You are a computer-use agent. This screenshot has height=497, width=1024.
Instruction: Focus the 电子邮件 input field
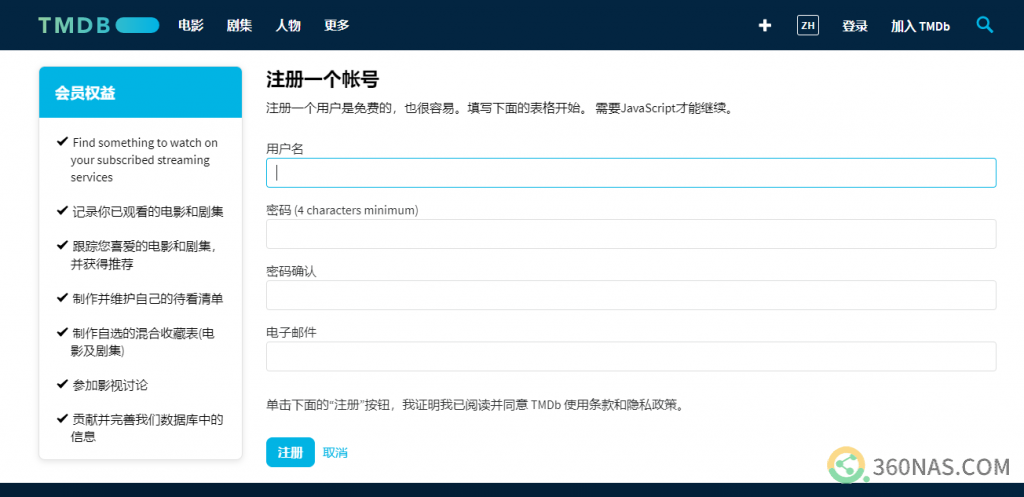click(631, 356)
